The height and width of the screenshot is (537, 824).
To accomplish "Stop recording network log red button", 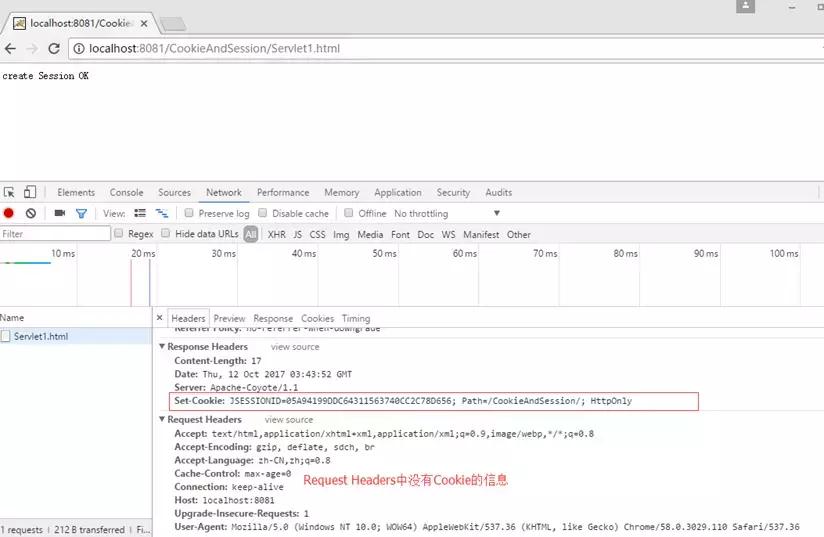I will pyautogui.click(x=8, y=213).
